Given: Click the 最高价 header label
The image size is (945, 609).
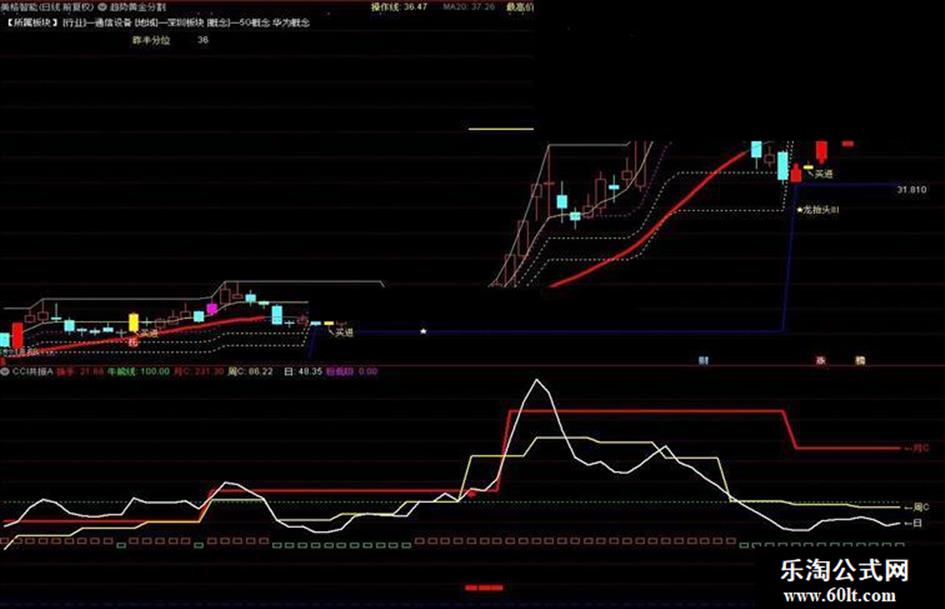Looking at the screenshot, I should click(x=520, y=7).
